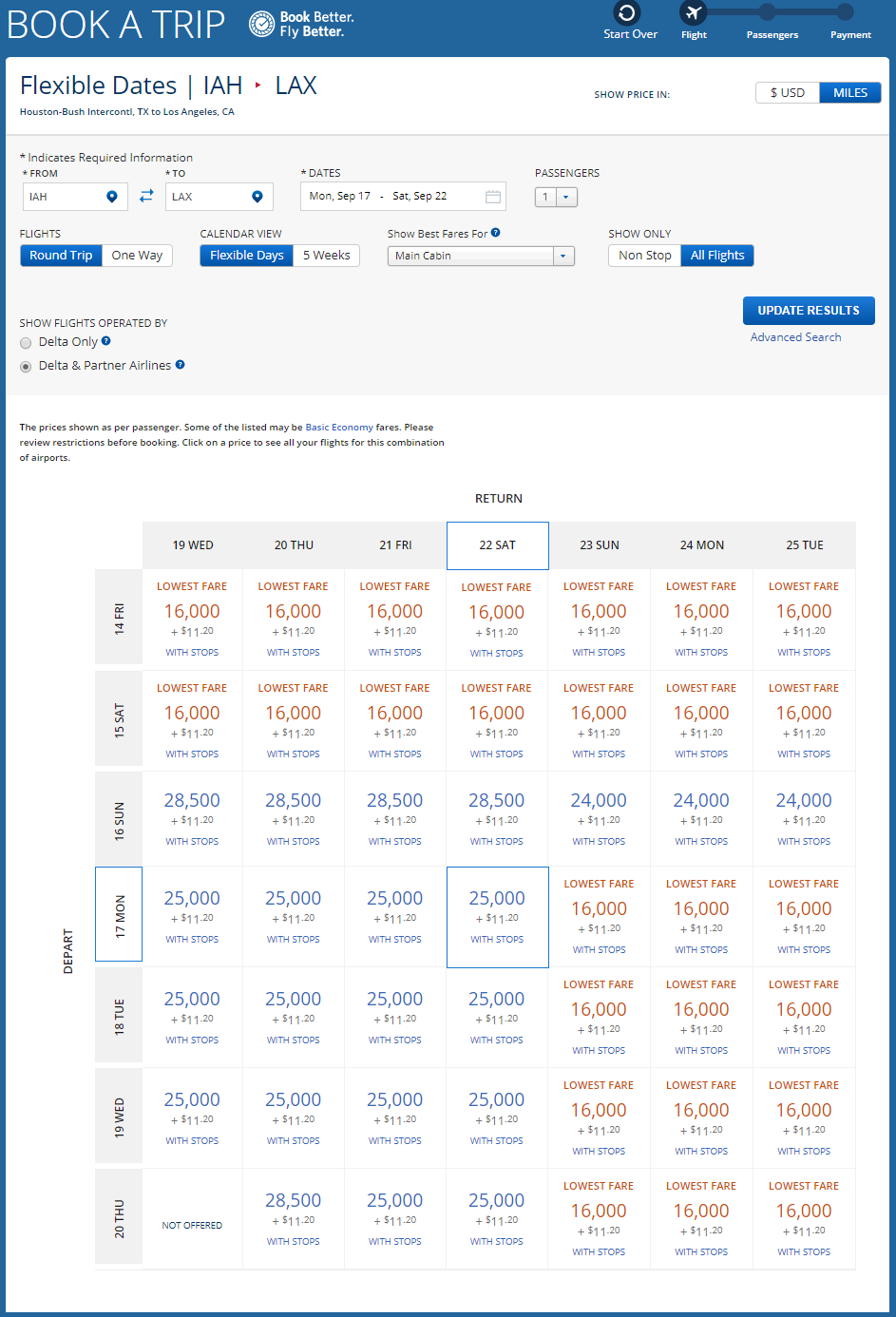Switch calendar view to 5 Weeks
896x1317 pixels.
point(326,256)
